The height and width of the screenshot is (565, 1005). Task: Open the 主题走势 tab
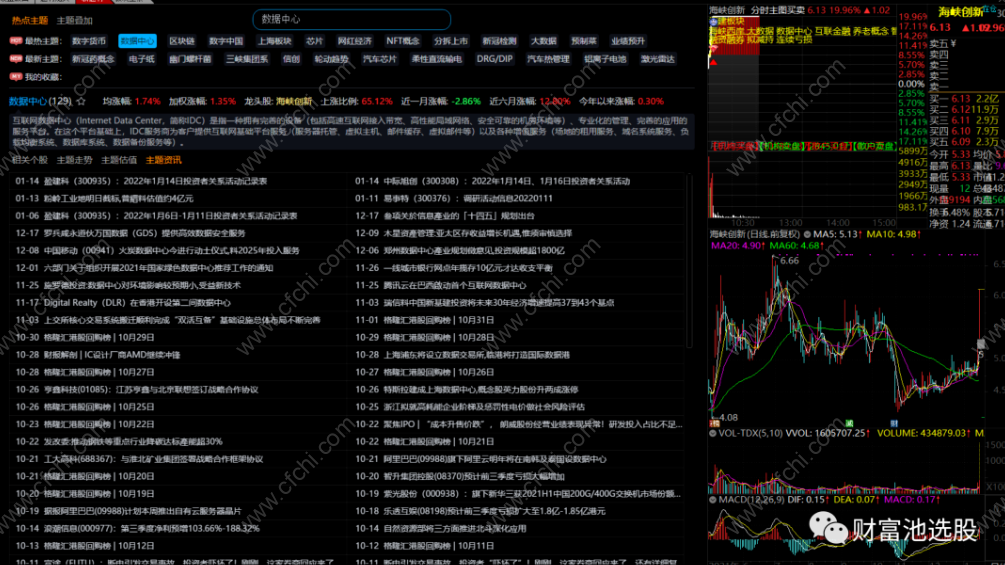tap(74, 160)
